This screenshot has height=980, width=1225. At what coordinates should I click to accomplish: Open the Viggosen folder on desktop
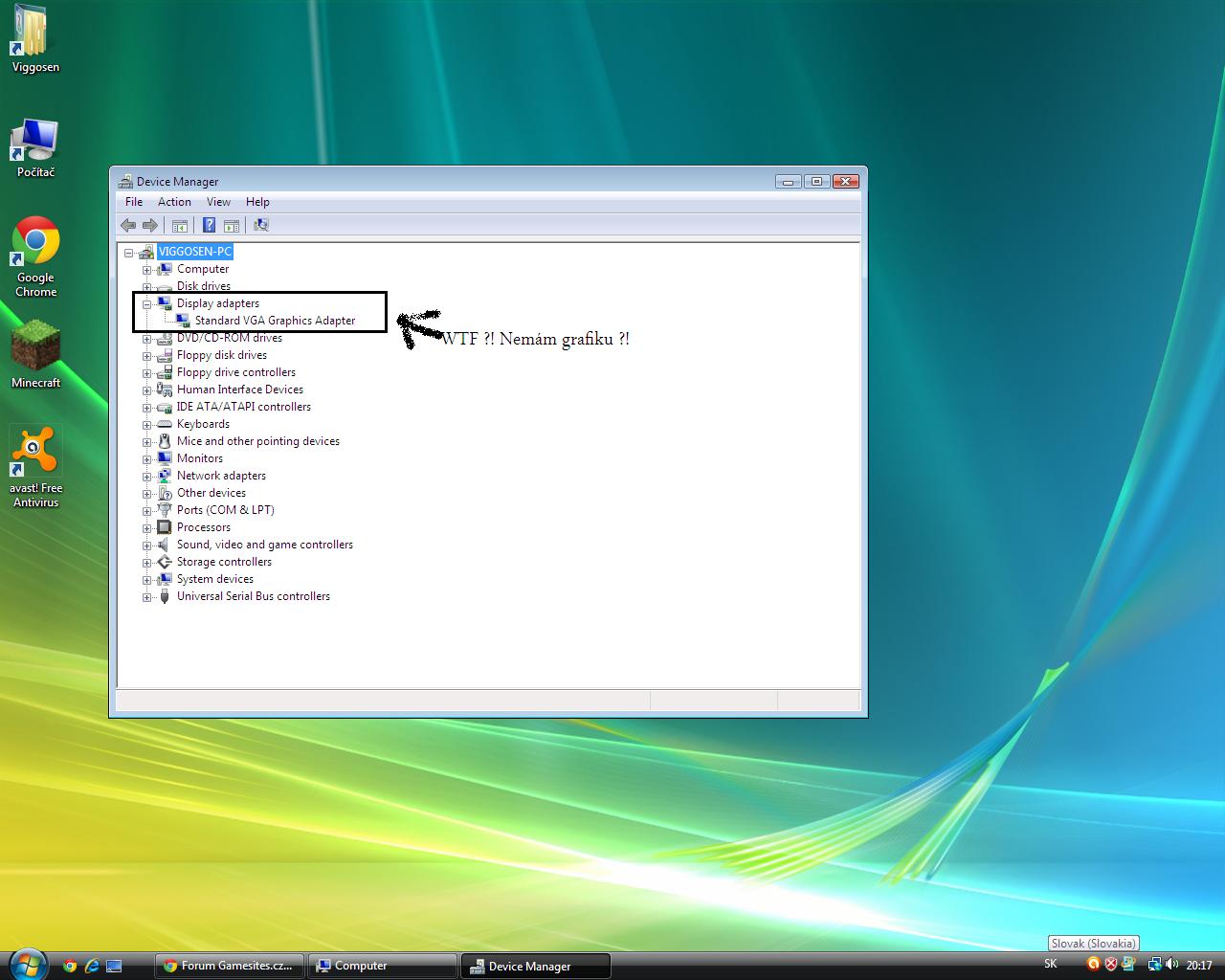pyautogui.click(x=35, y=40)
